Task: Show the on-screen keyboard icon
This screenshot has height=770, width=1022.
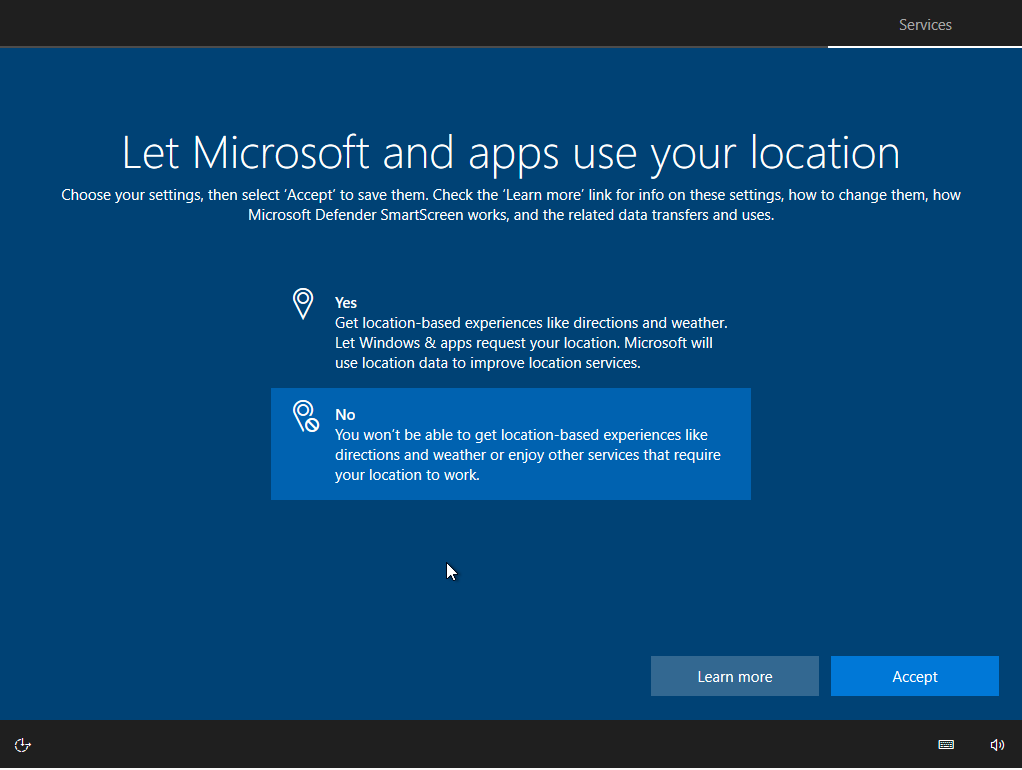Action: pyautogui.click(x=946, y=745)
